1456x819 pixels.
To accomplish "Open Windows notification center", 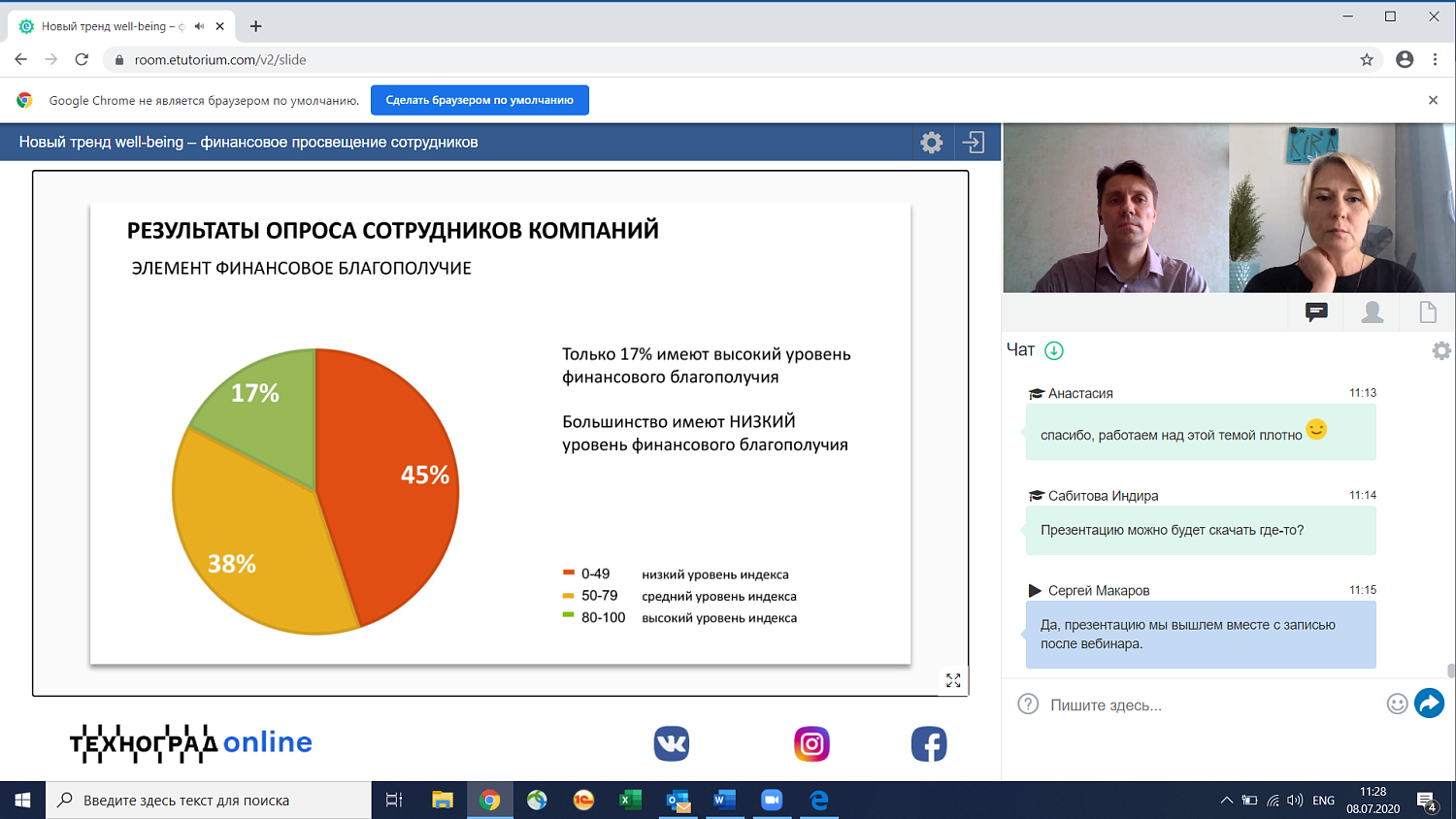I will 1427,801.
